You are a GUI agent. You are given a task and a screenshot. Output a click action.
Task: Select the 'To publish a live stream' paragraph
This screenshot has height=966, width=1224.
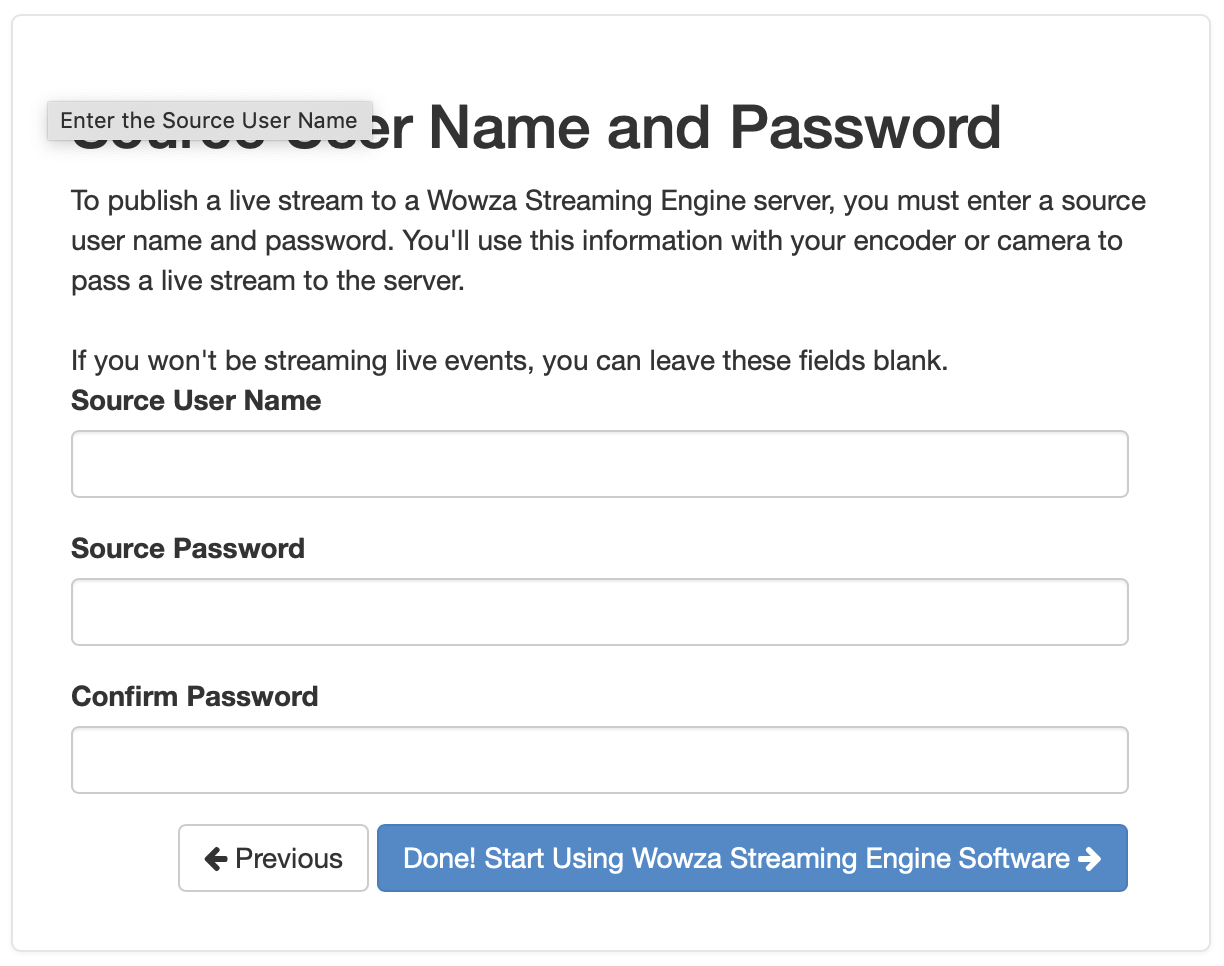coord(609,242)
